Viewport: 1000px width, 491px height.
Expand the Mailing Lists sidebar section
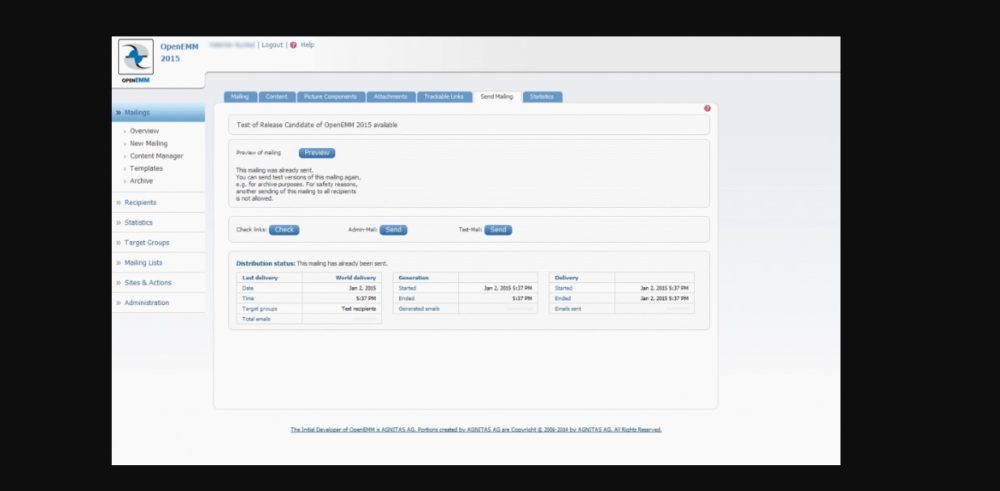click(143, 263)
